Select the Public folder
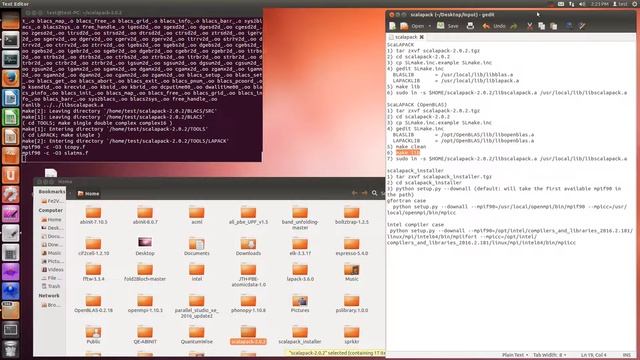This screenshot has width=640, height=360. point(93,335)
